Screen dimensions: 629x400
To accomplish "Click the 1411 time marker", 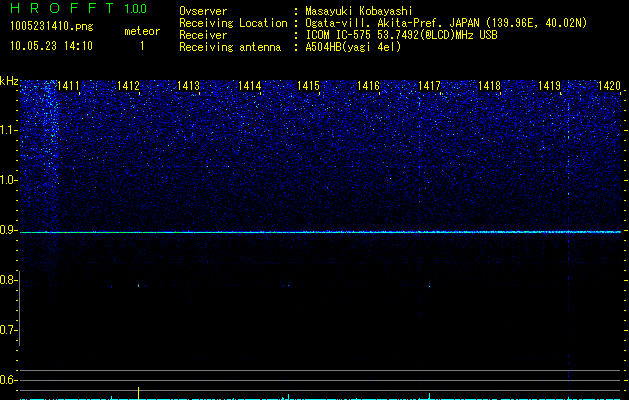I will (68, 85).
